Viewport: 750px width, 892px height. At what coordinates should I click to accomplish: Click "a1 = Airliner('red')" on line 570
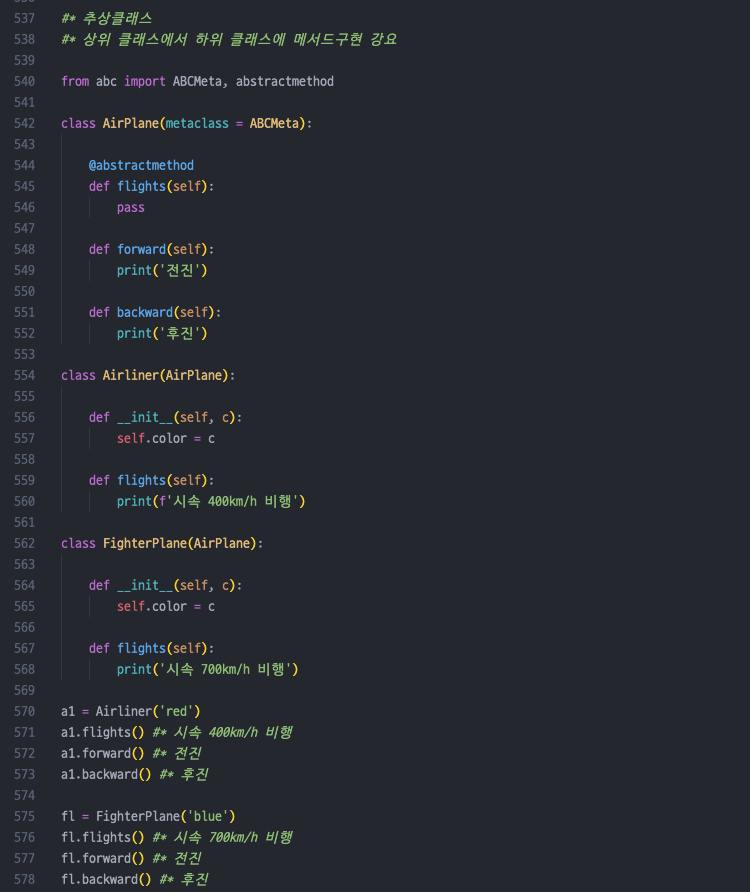coord(131,712)
